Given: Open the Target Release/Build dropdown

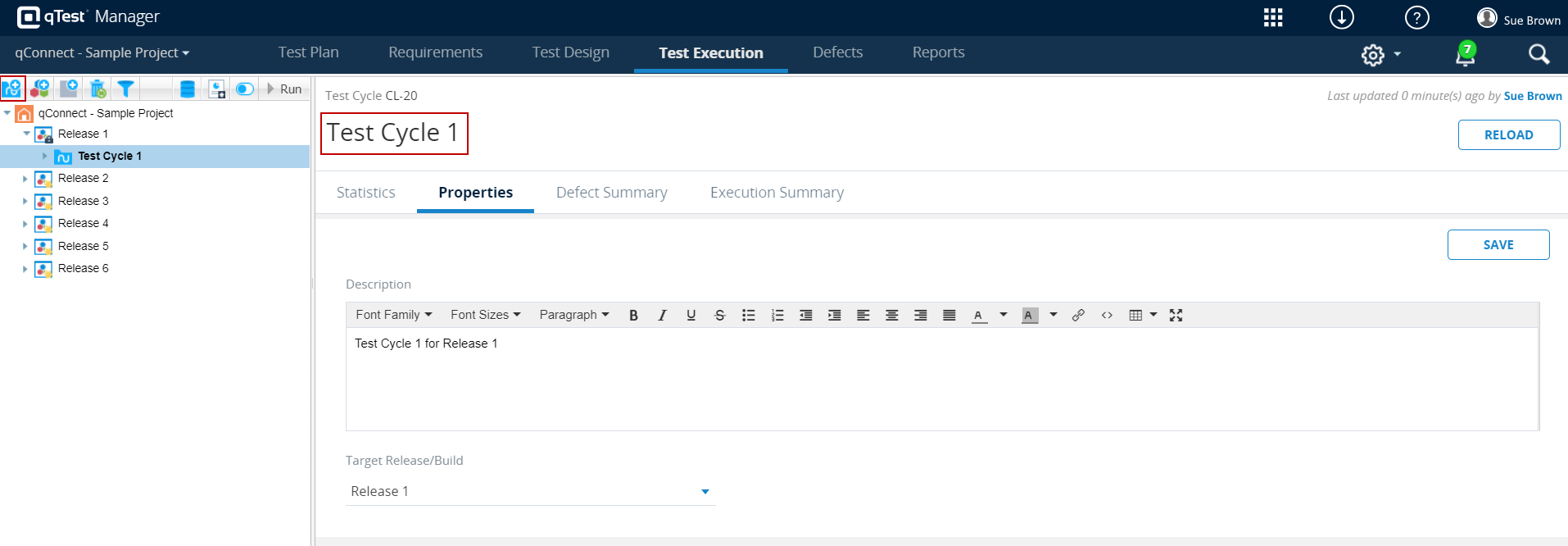Looking at the screenshot, I should click(705, 491).
